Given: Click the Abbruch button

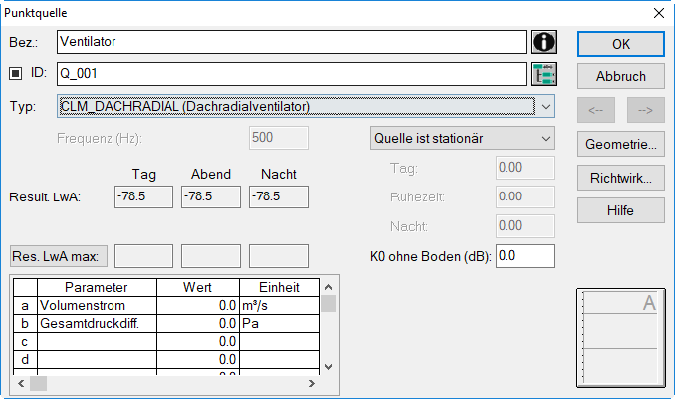Looking at the screenshot, I should click(621, 76).
